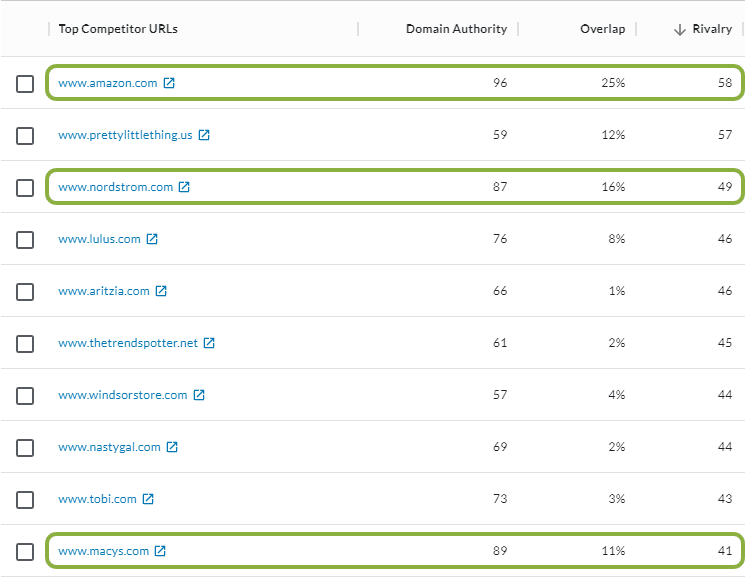
Task: Open external link icon beside www.amazon.com
Action: 169,83
